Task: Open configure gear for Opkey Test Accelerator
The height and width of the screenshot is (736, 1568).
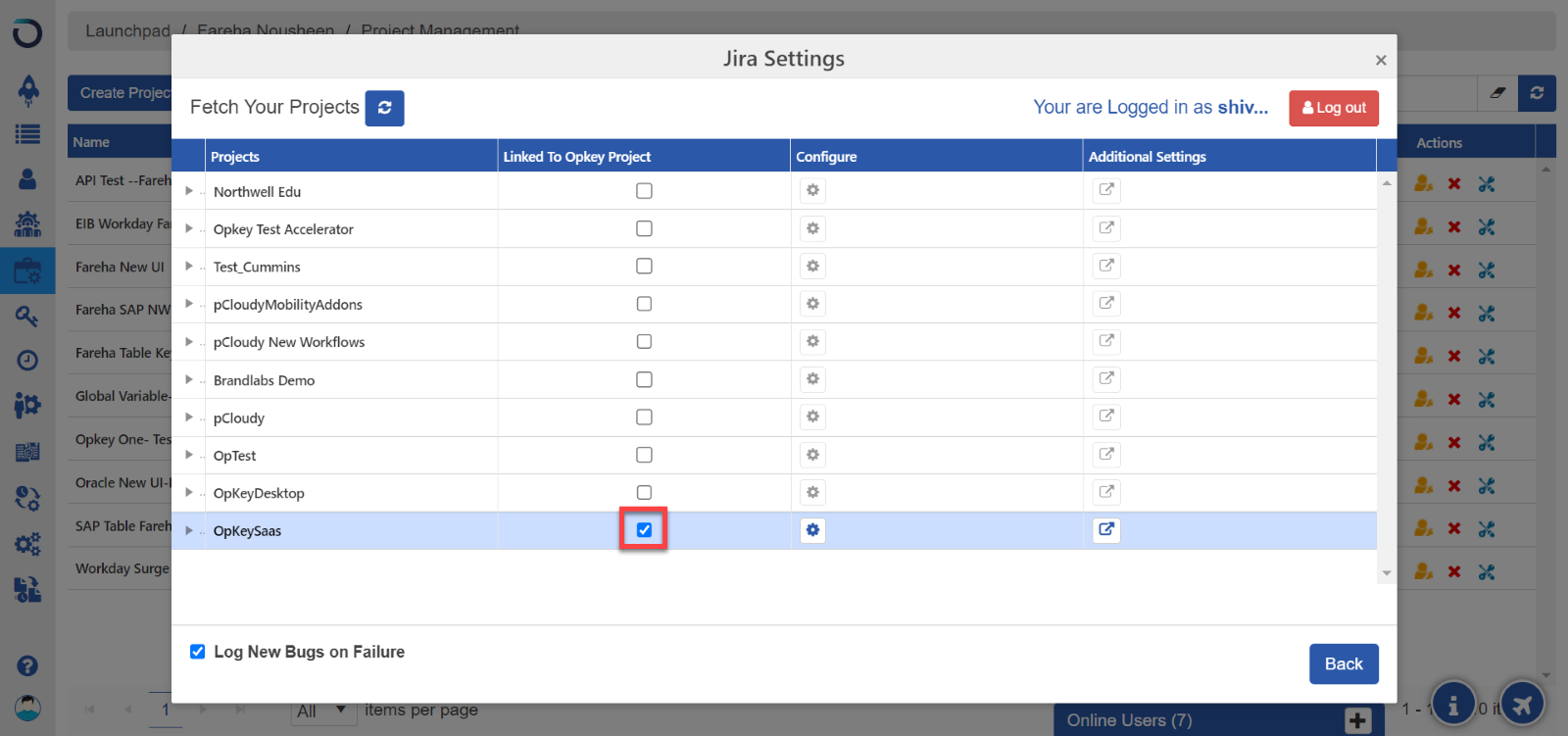Action: tap(812, 228)
